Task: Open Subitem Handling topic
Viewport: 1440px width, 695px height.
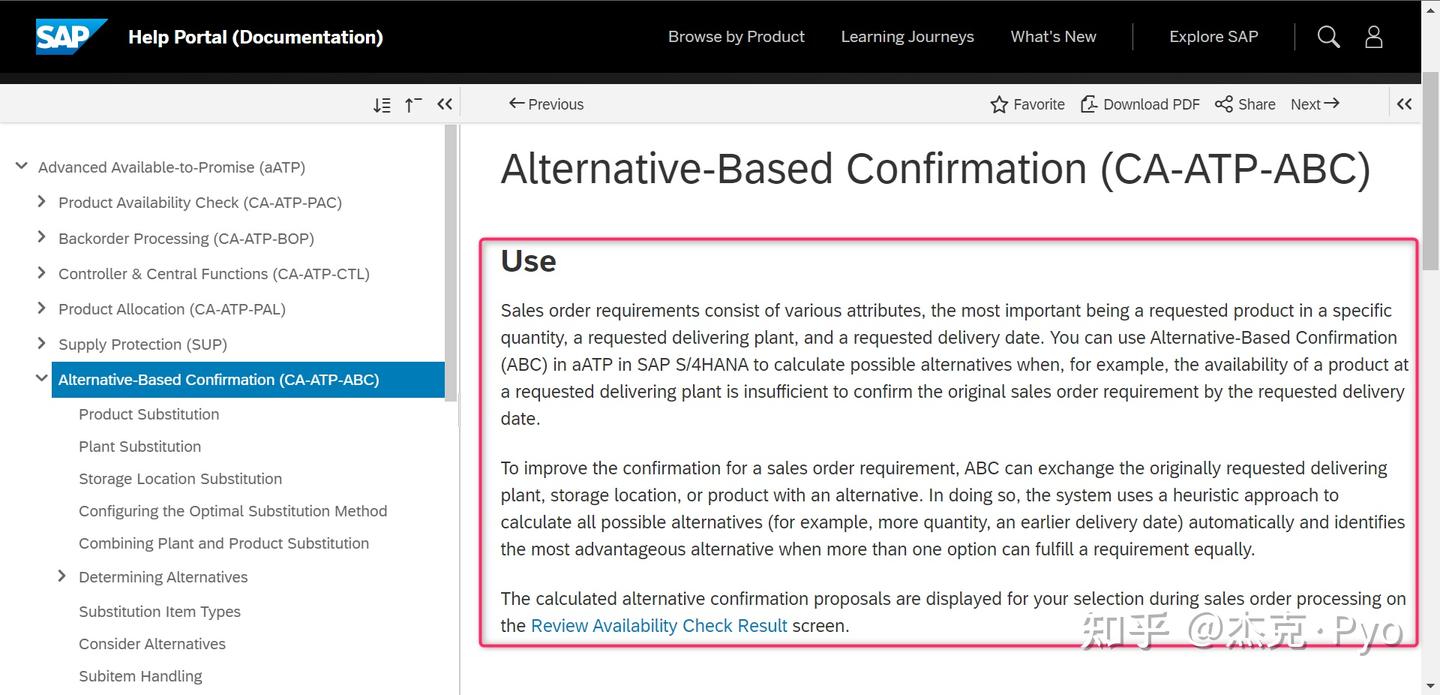Action: click(x=140, y=676)
